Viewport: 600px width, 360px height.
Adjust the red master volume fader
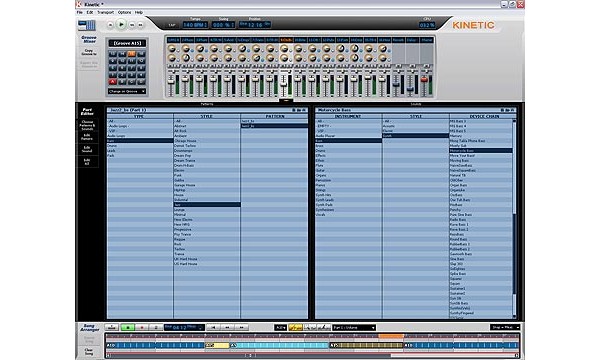point(424,80)
